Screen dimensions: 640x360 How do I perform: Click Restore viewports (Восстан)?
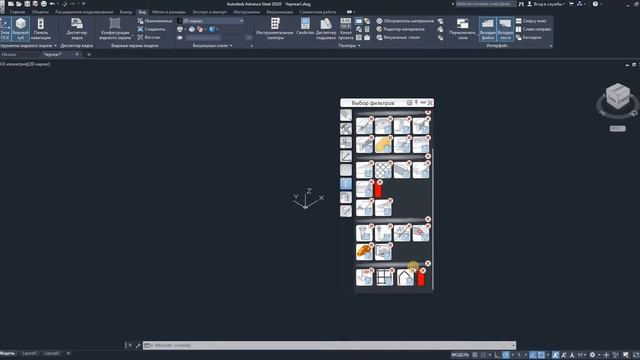point(149,37)
